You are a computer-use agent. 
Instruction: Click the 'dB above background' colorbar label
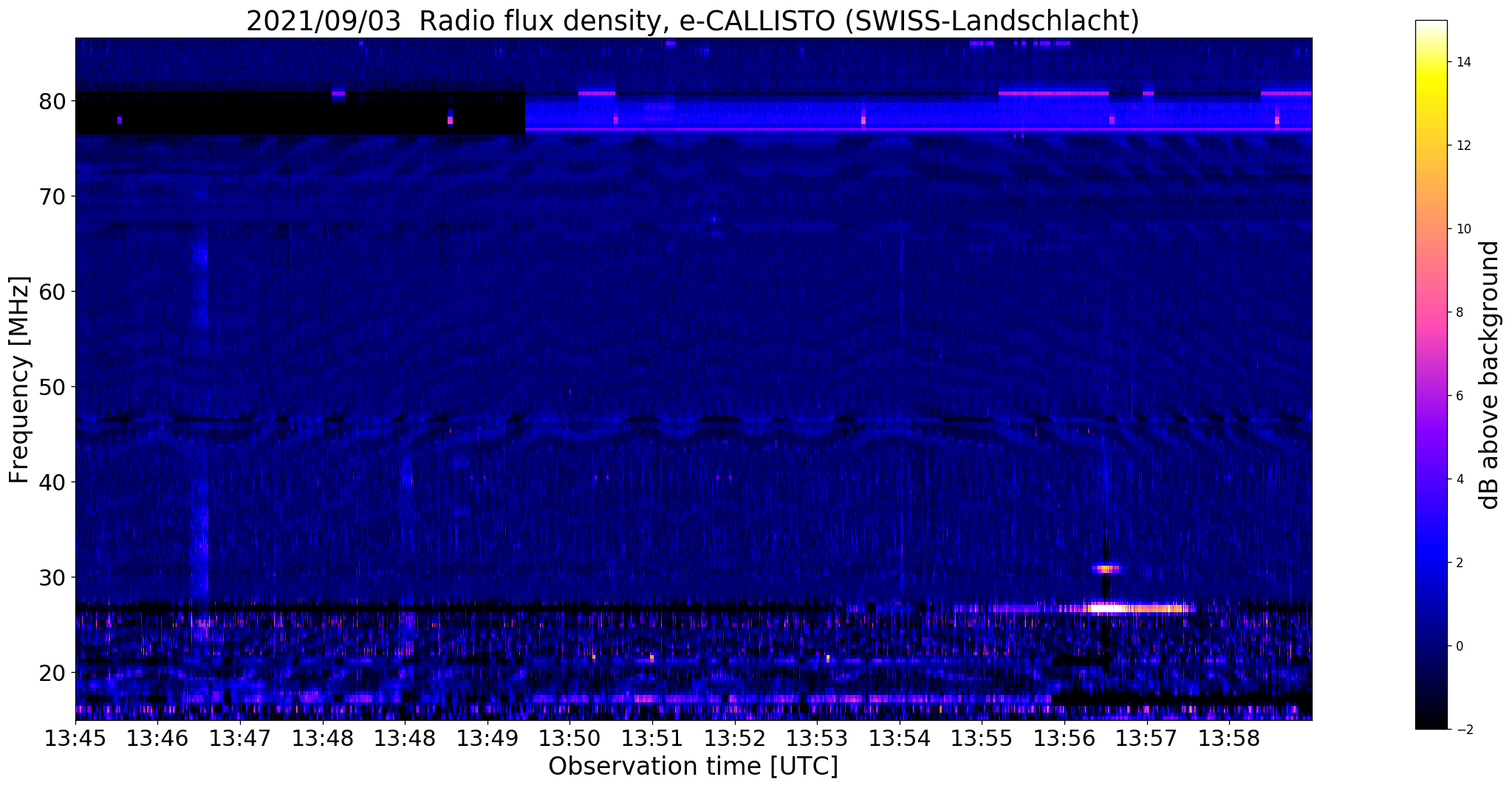pos(1490,375)
